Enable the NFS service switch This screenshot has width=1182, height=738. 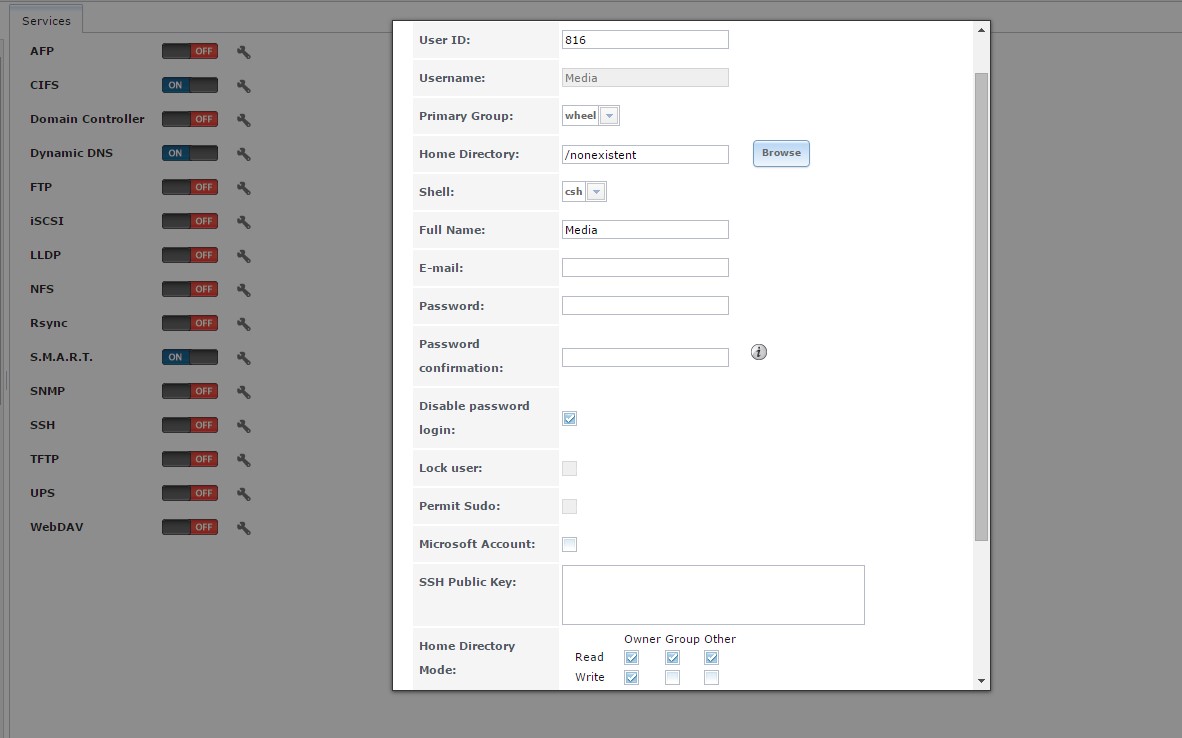[190, 289]
